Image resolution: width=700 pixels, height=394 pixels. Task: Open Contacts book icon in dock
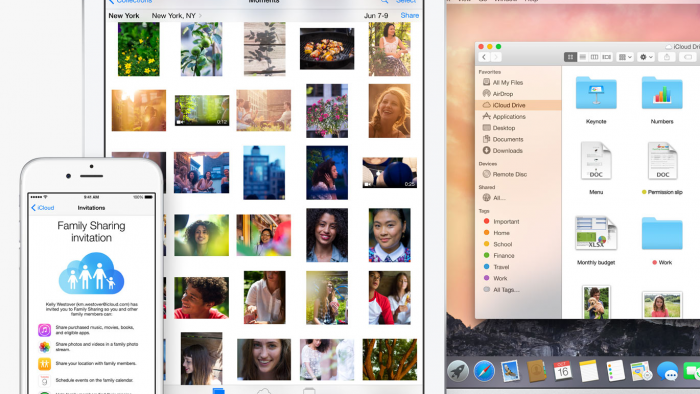[x=536, y=371]
